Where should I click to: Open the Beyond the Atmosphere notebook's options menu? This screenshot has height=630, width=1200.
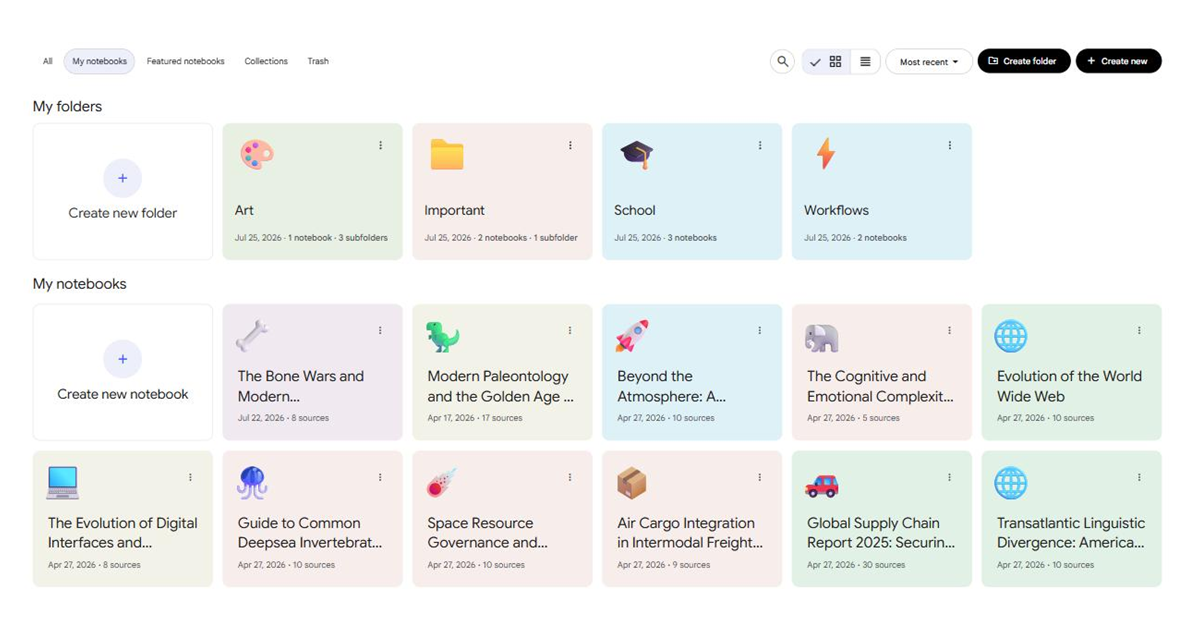tap(760, 331)
